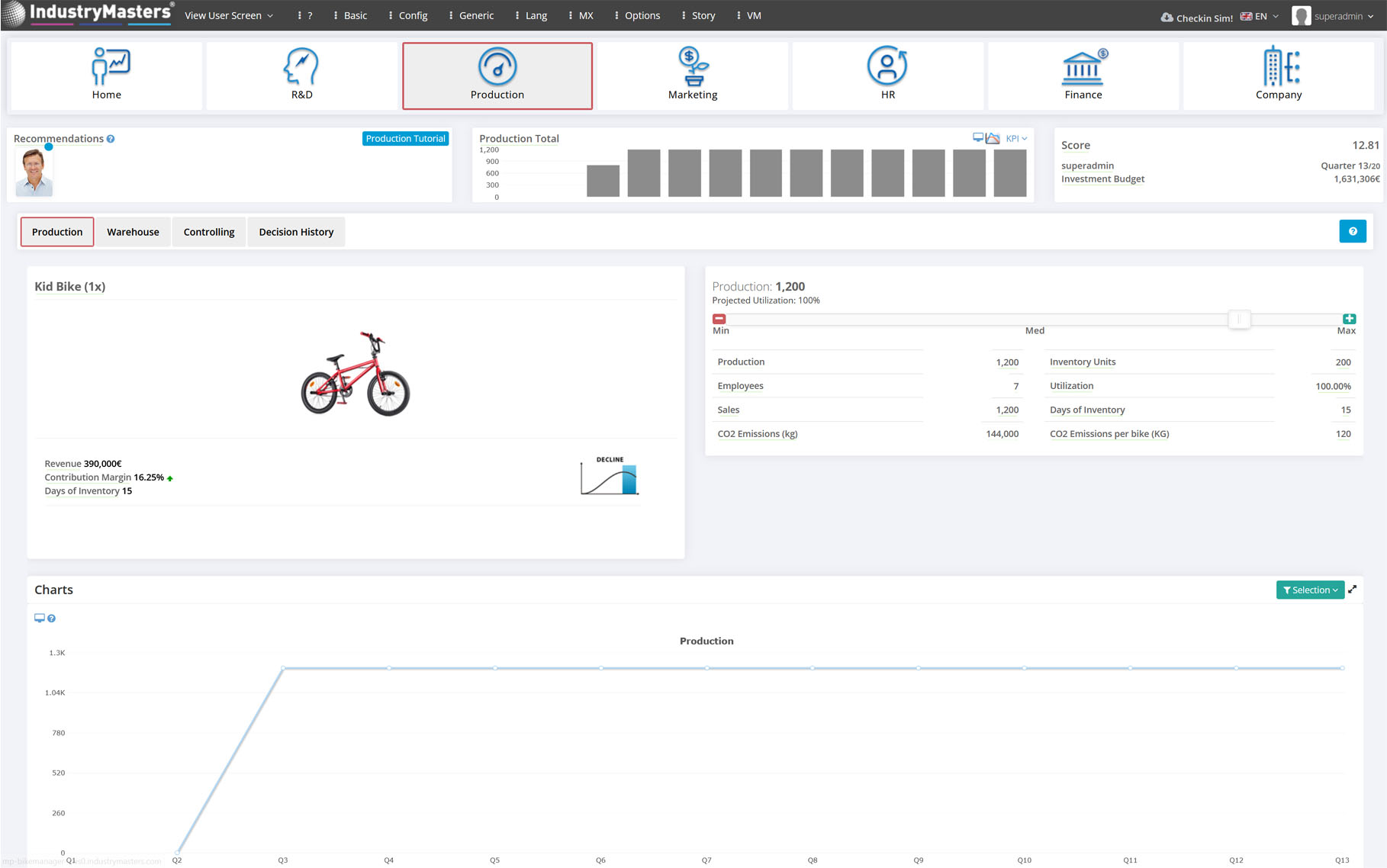Click the production volume slider handle
The width and height of the screenshot is (1387, 868).
1239,319
